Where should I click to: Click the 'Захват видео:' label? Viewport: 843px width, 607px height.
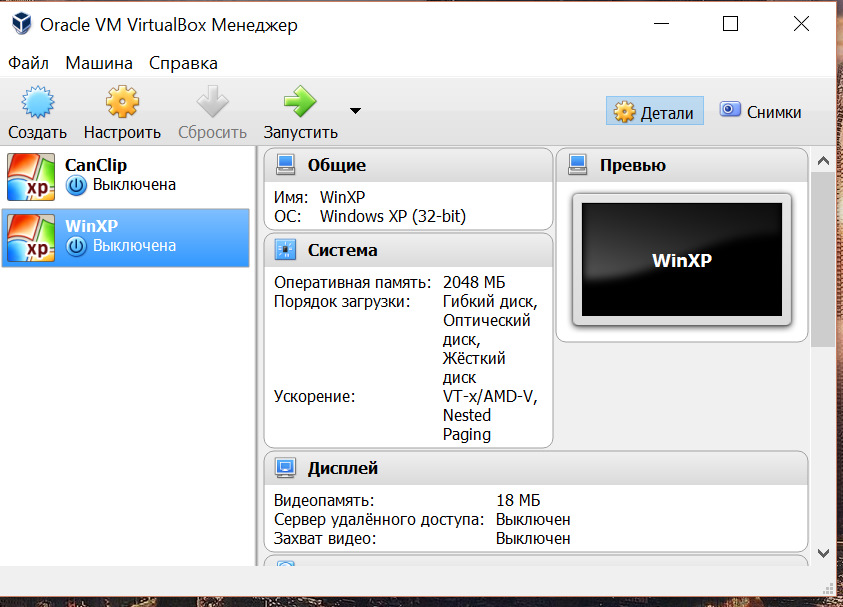point(325,538)
